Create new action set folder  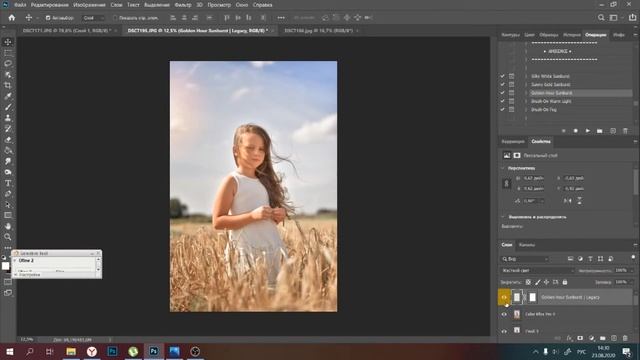(600, 131)
